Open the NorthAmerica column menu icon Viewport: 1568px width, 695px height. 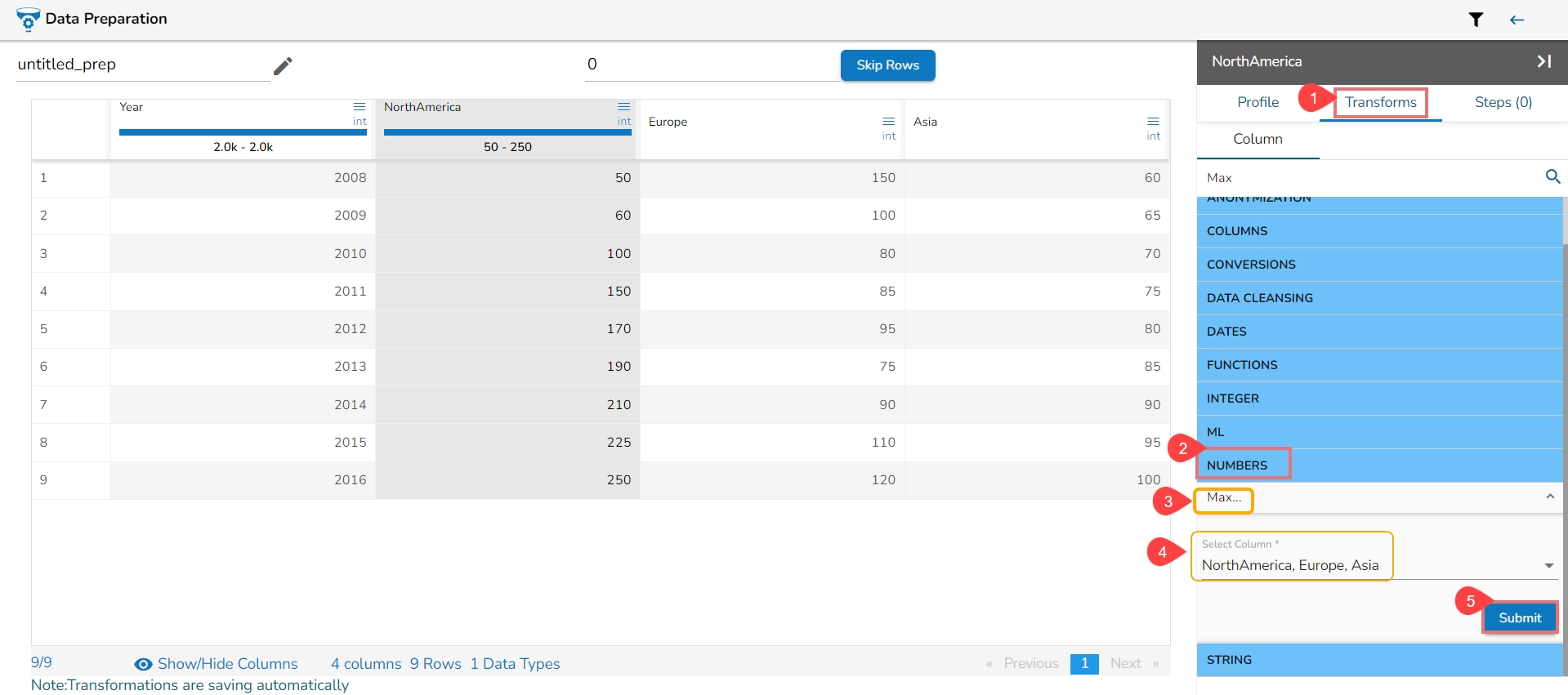[623, 107]
